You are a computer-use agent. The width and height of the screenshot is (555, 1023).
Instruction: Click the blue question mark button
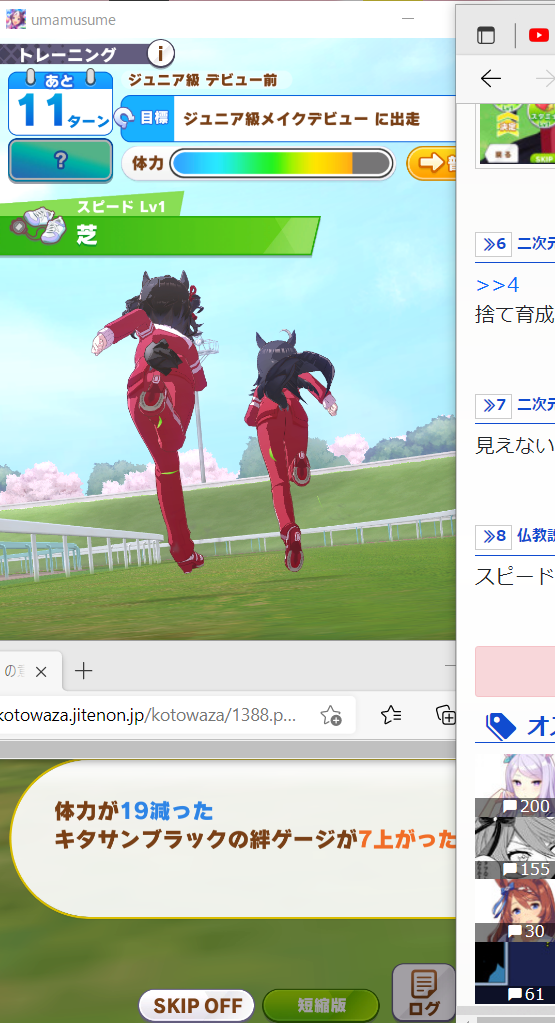point(61,160)
